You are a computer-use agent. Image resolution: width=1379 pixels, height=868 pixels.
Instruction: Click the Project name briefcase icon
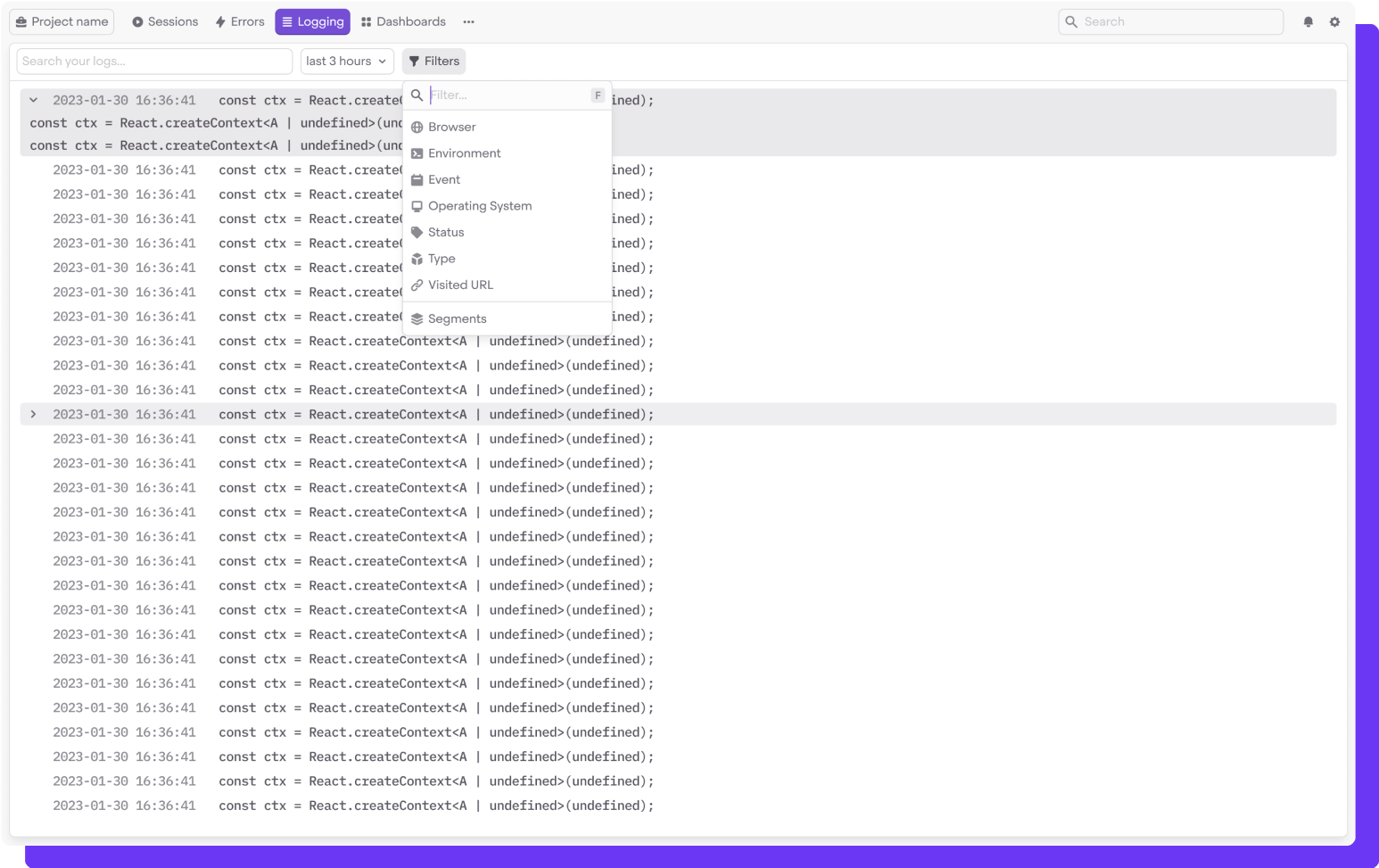pos(21,21)
